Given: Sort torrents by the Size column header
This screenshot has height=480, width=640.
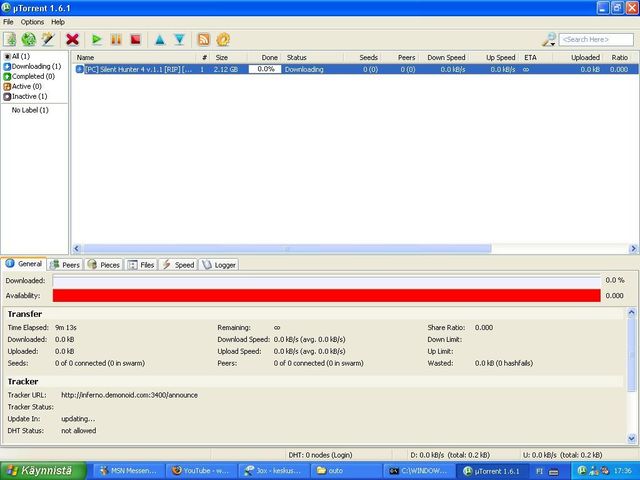Looking at the screenshot, I should (221, 57).
